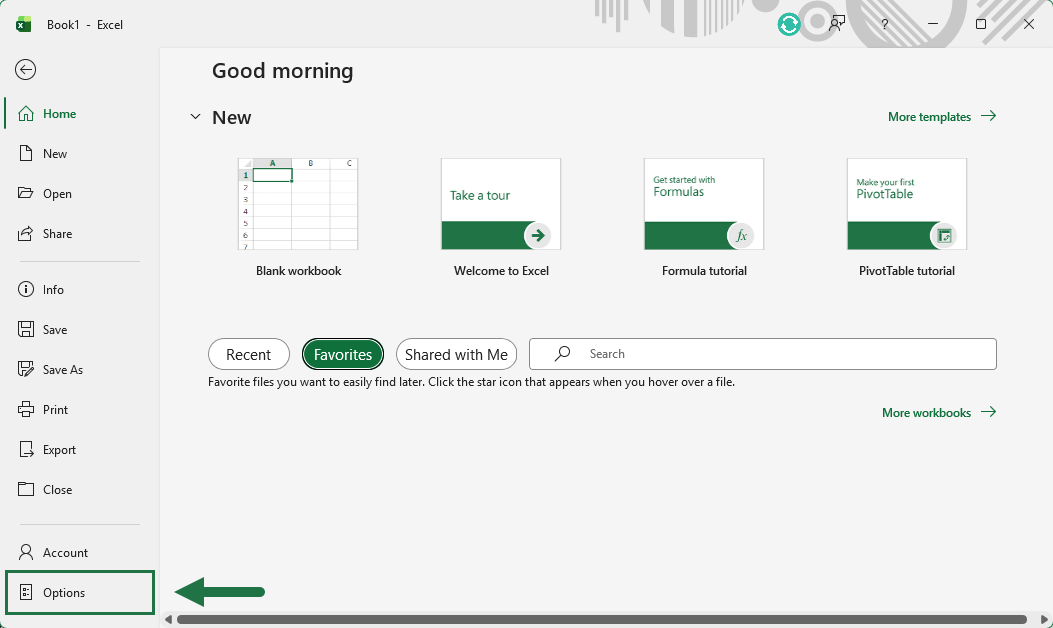This screenshot has height=628, width=1053.
Task: Click the Close folder icon in sidebar
Action: coord(26,489)
